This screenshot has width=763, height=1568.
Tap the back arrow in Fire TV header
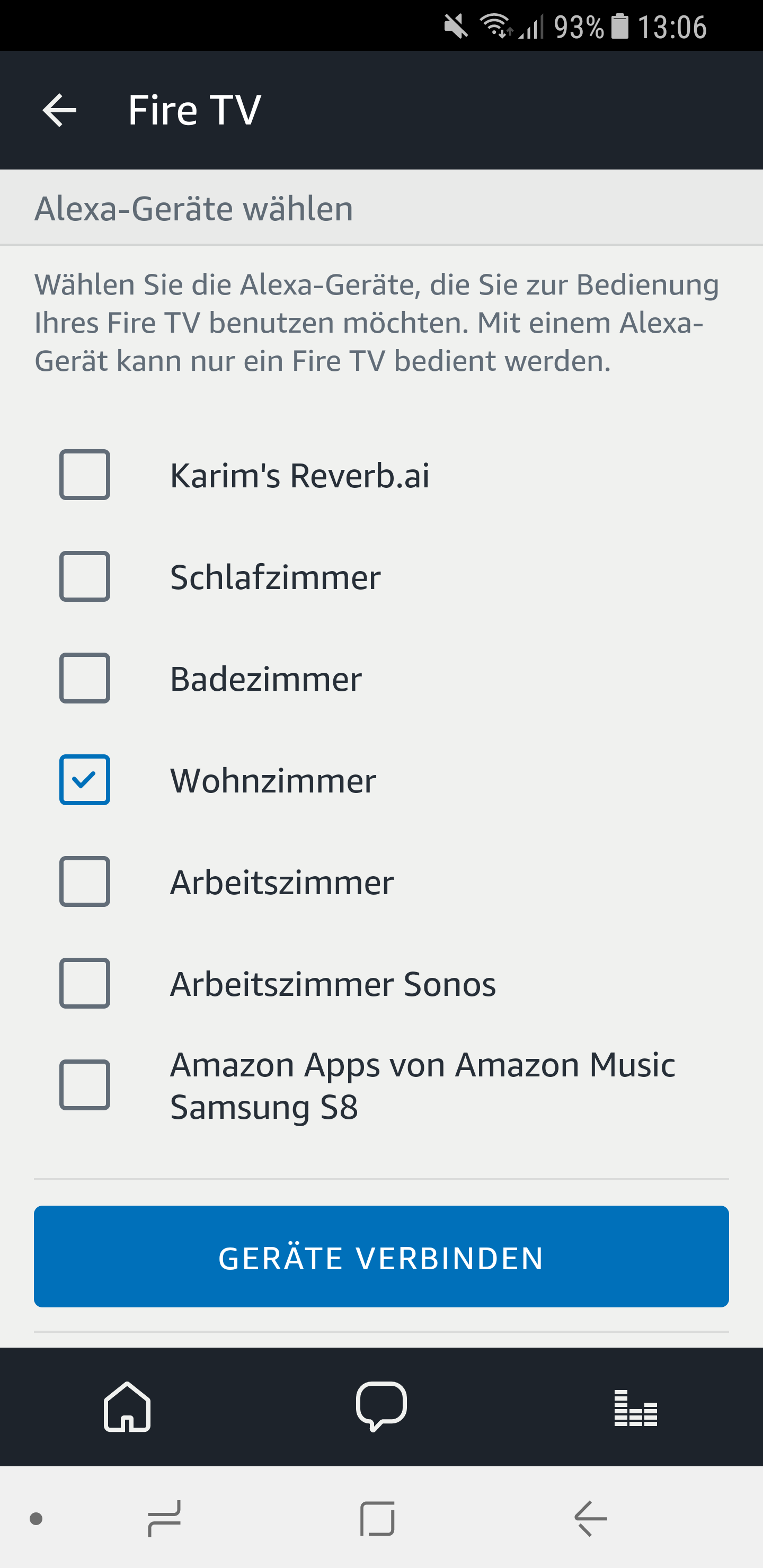click(59, 110)
